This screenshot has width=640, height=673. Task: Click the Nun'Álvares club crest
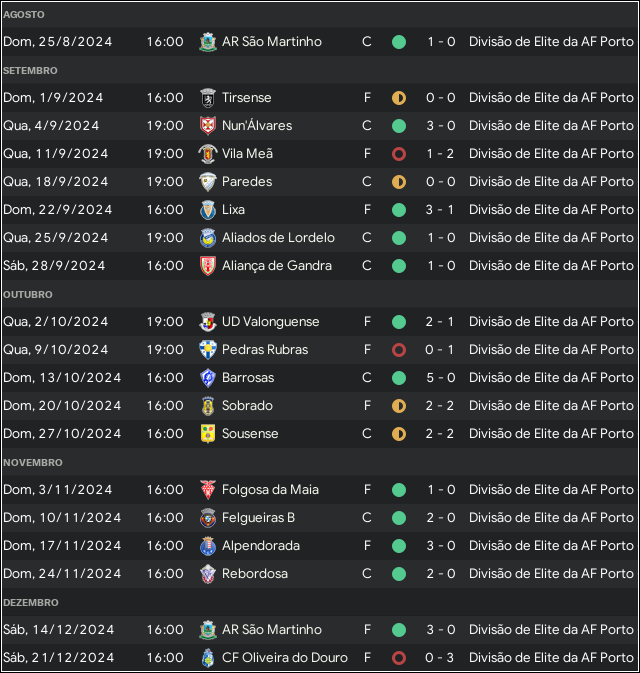coord(208,126)
